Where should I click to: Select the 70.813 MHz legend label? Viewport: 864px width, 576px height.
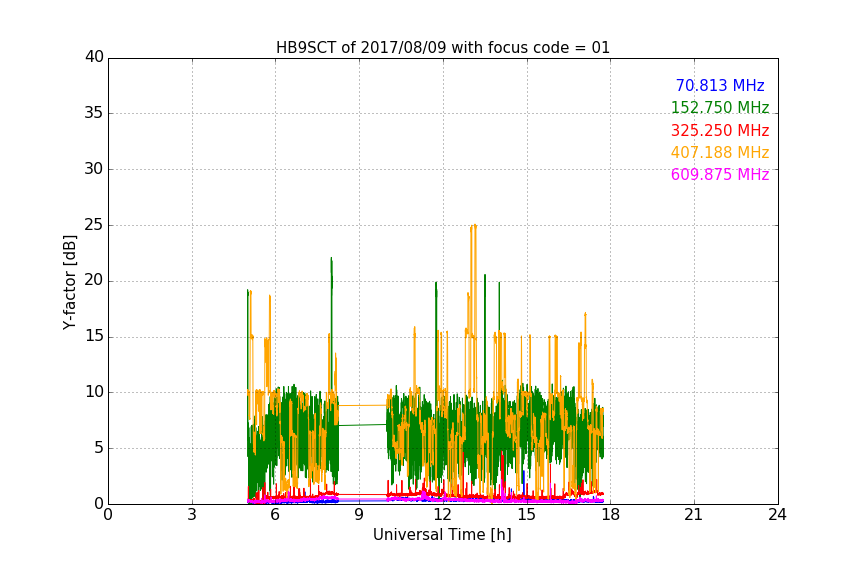click(720, 85)
